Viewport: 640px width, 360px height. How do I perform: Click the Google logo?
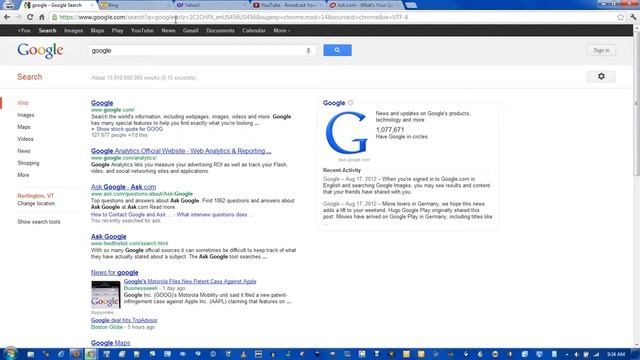click(40, 51)
